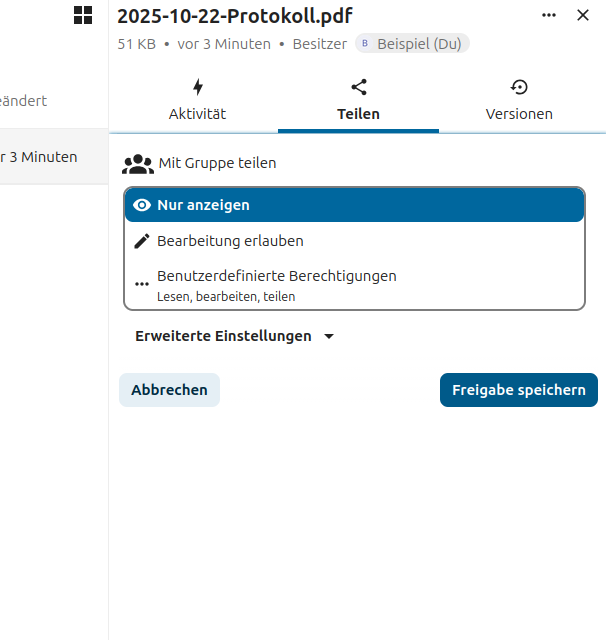Click the arrow next to Erweiterte Einstellungen

coord(329,337)
